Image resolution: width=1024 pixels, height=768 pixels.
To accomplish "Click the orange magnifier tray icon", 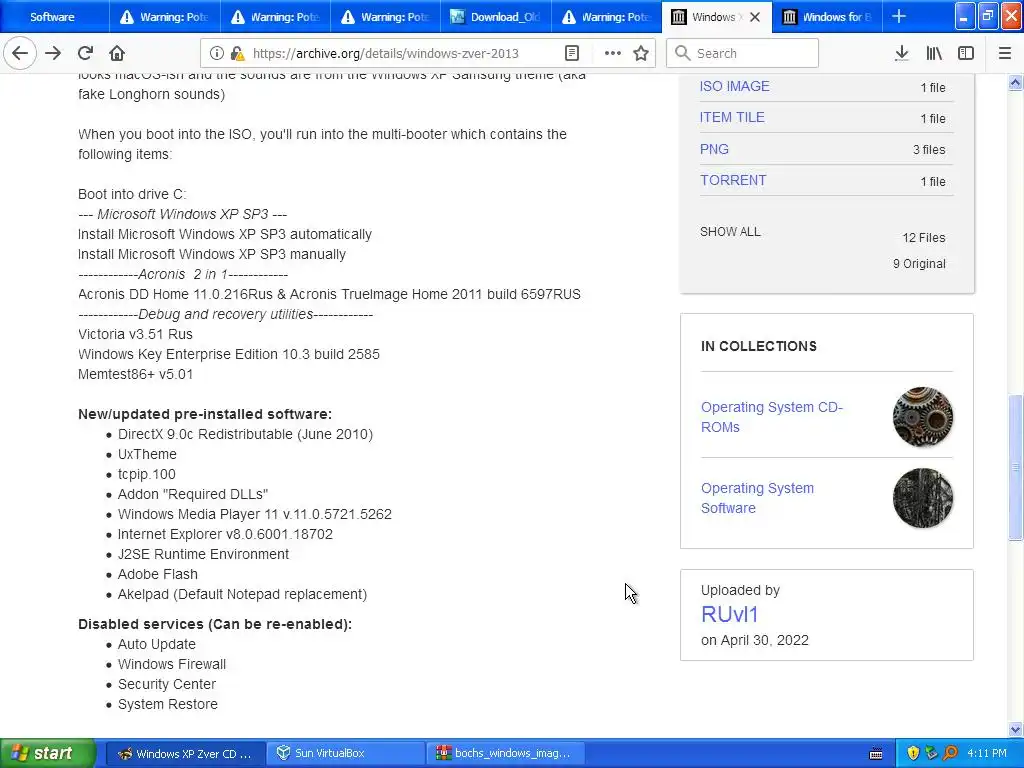I will point(950,754).
